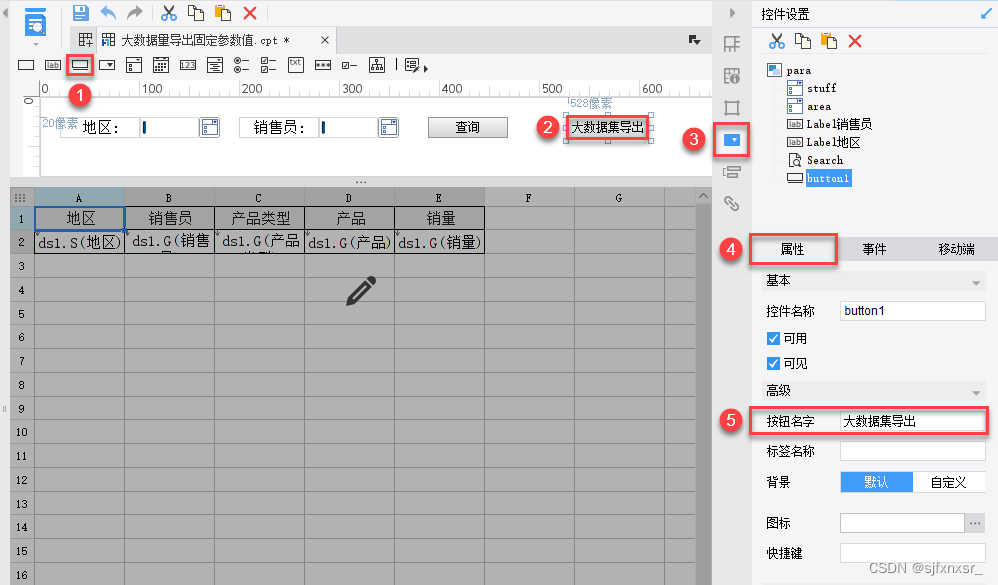Viewport: 998px width, 585px height.
Task: Insert a label widget
Action: [53, 65]
